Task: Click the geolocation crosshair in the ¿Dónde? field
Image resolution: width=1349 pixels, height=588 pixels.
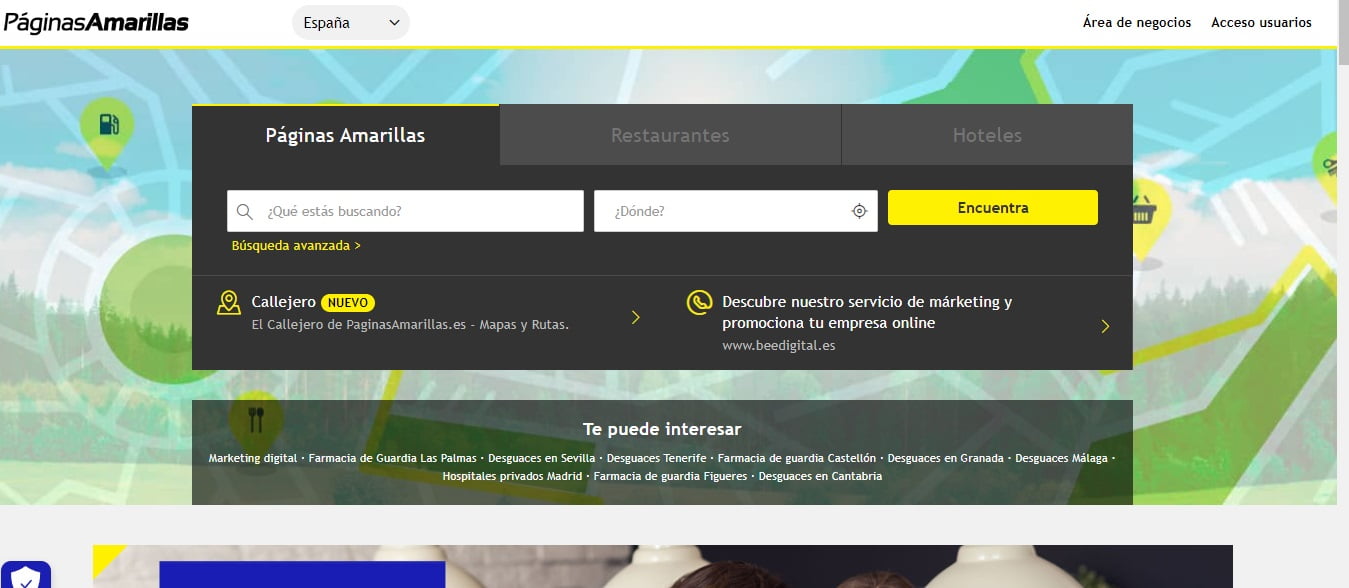Action: point(859,211)
